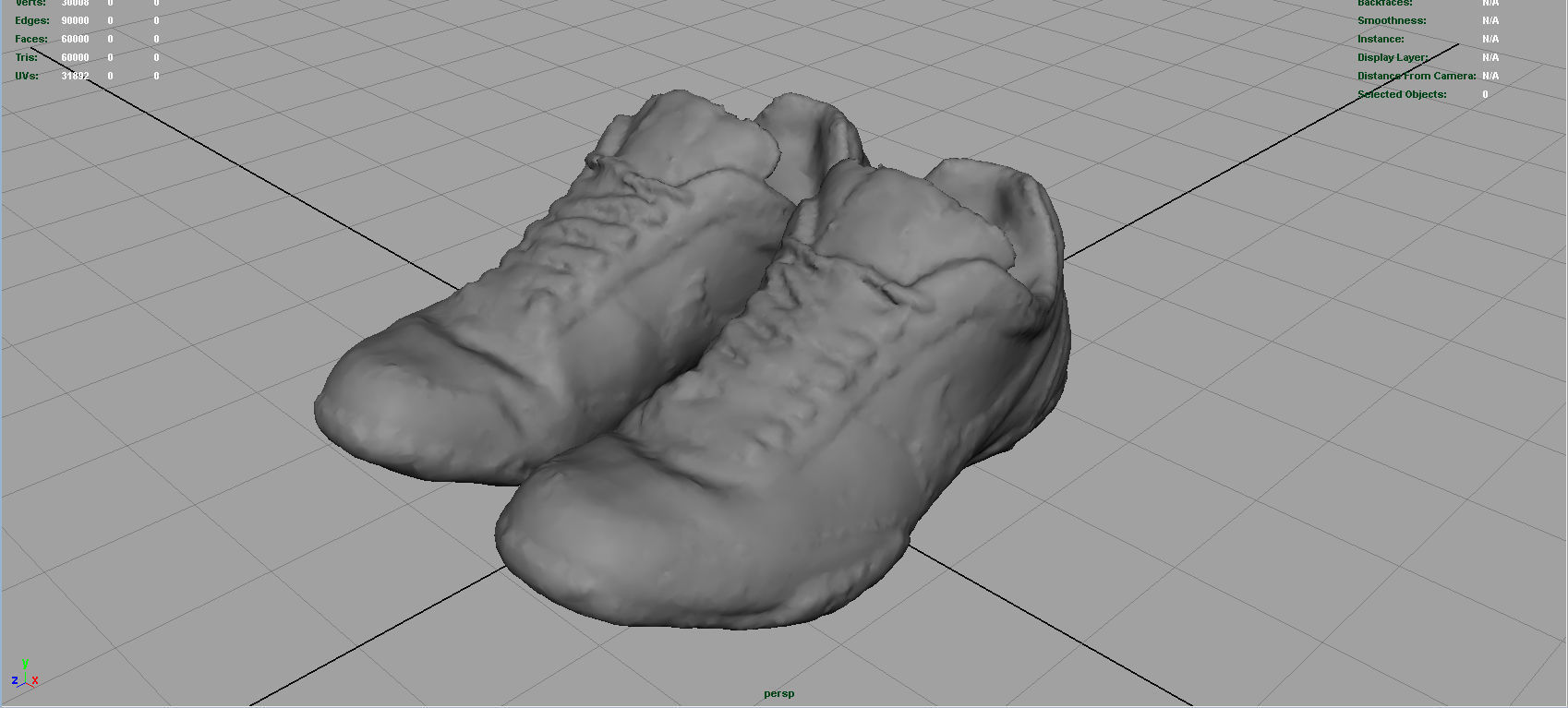Click the Display Layer N/A value
The height and width of the screenshot is (708, 1568).
[x=1490, y=57]
